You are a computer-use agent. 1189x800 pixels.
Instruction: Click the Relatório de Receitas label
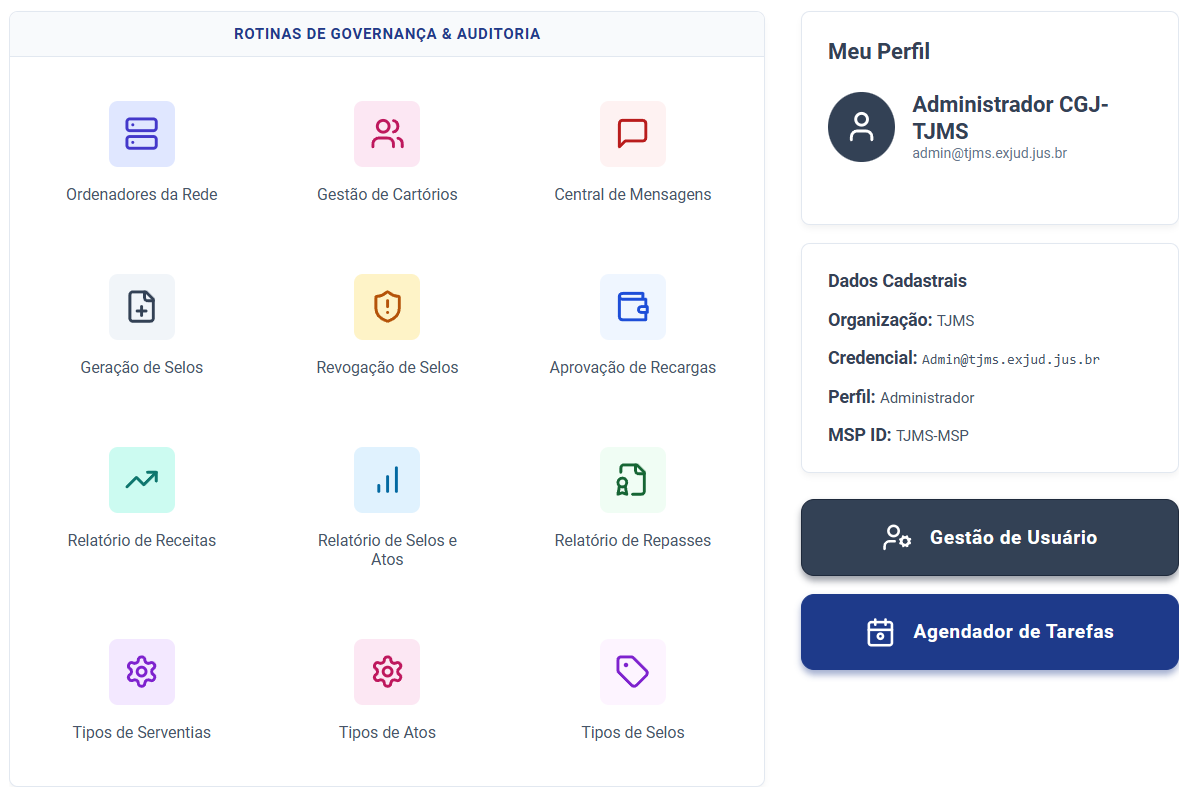tap(142, 541)
